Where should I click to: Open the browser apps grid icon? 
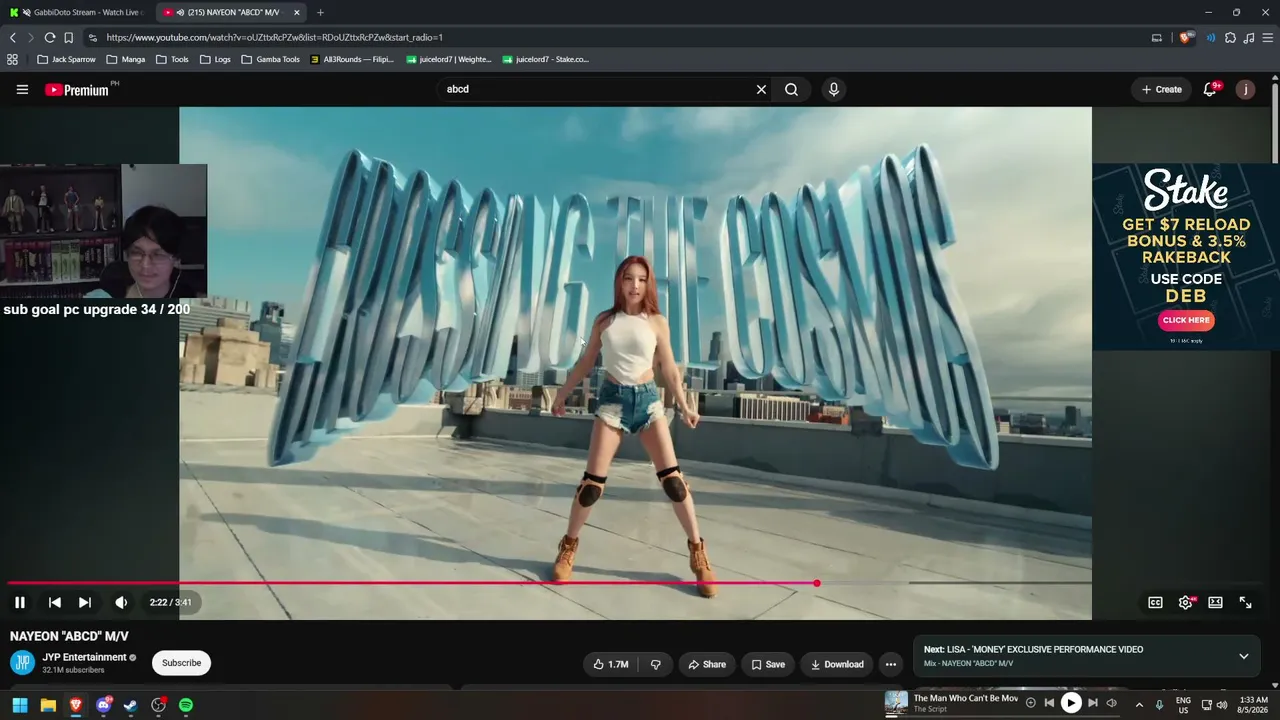(12, 59)
